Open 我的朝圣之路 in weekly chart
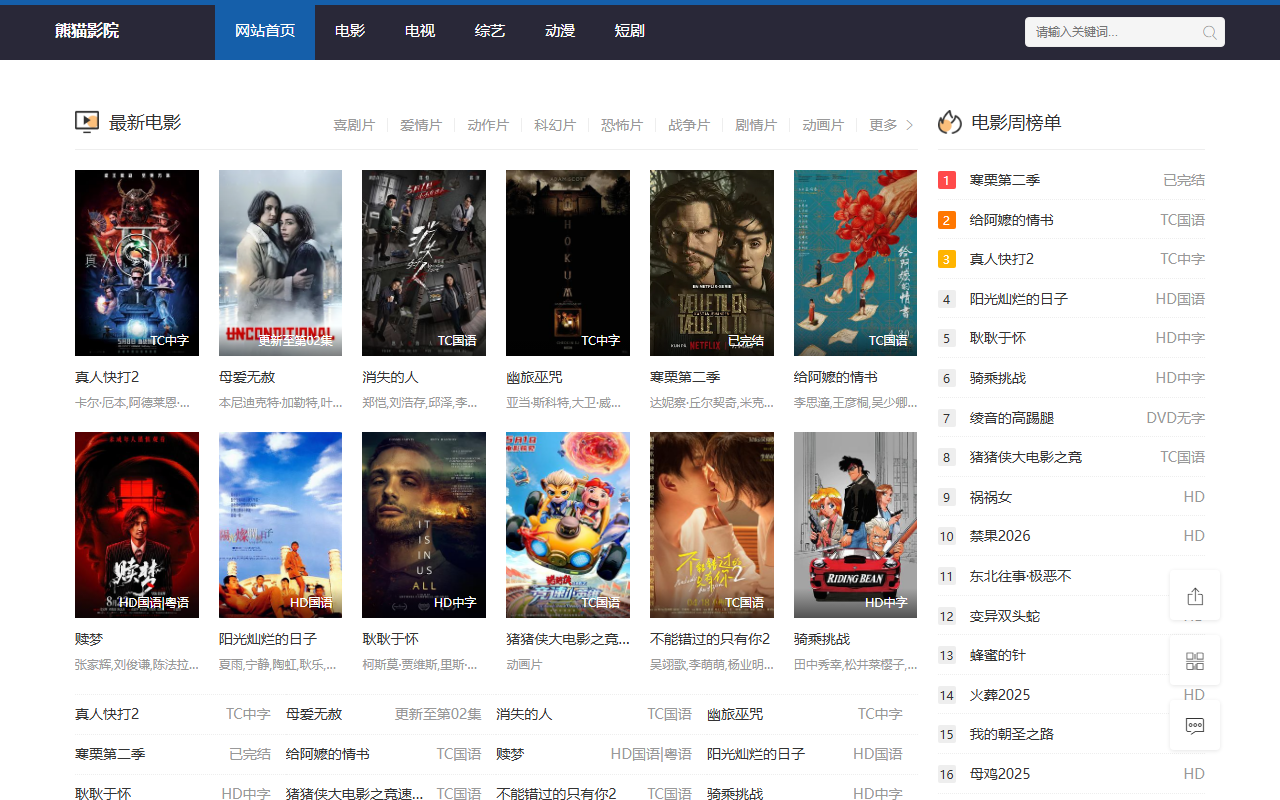 [x=1012, y=734]
